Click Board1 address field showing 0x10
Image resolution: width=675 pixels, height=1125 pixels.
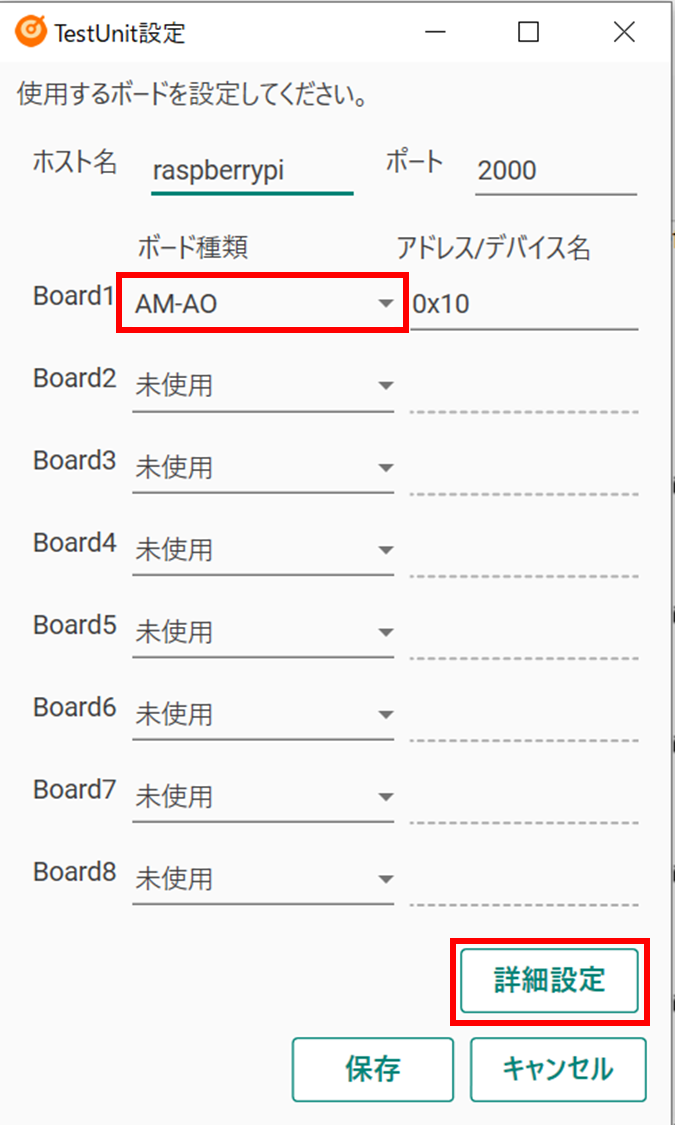pyautogui.click(x=524, y=304)
